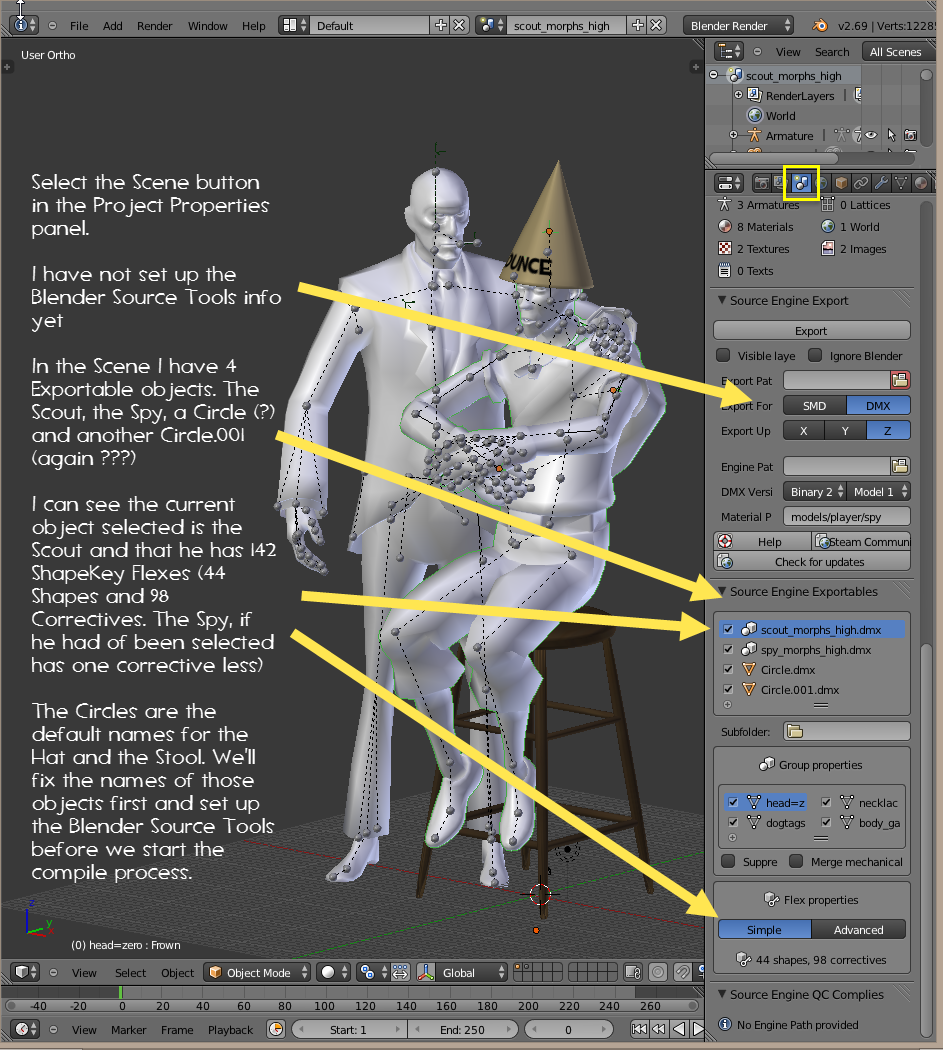943x1050 pixels.
Task: Open the Help menu in top bar
Action: pos(254,25)
